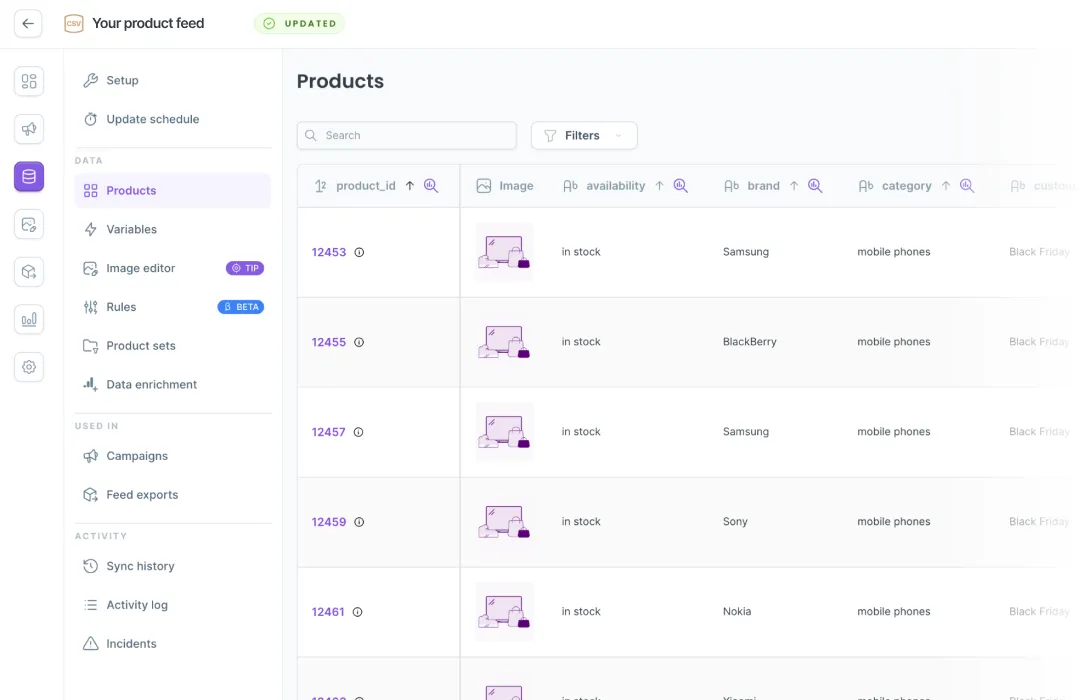Open product link 12459
Screen dimensions: 1088x700
pyautogui.click(x=329, y=522)
